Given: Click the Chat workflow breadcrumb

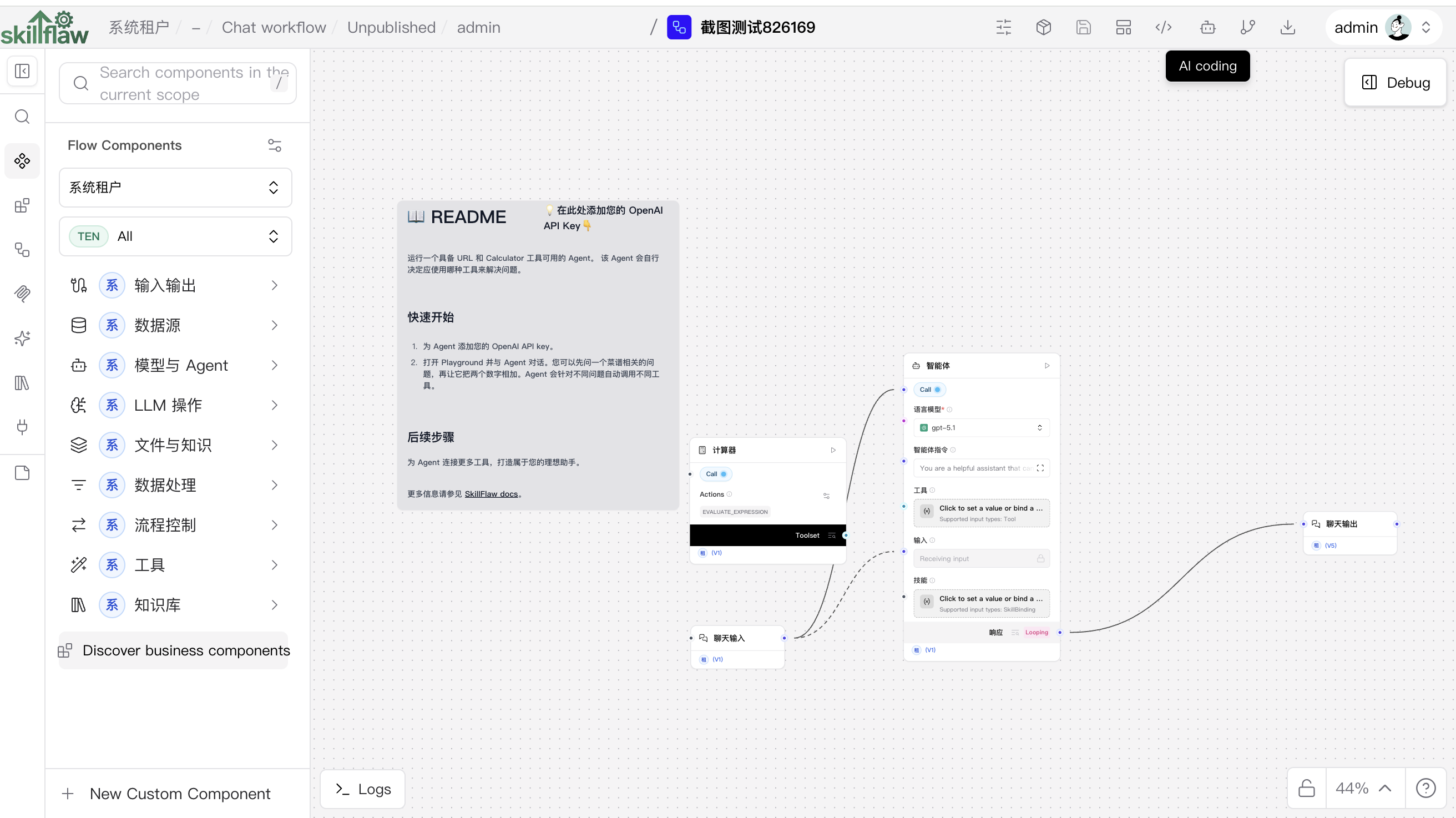Looking at the screenshot, I should click(274, 27).
